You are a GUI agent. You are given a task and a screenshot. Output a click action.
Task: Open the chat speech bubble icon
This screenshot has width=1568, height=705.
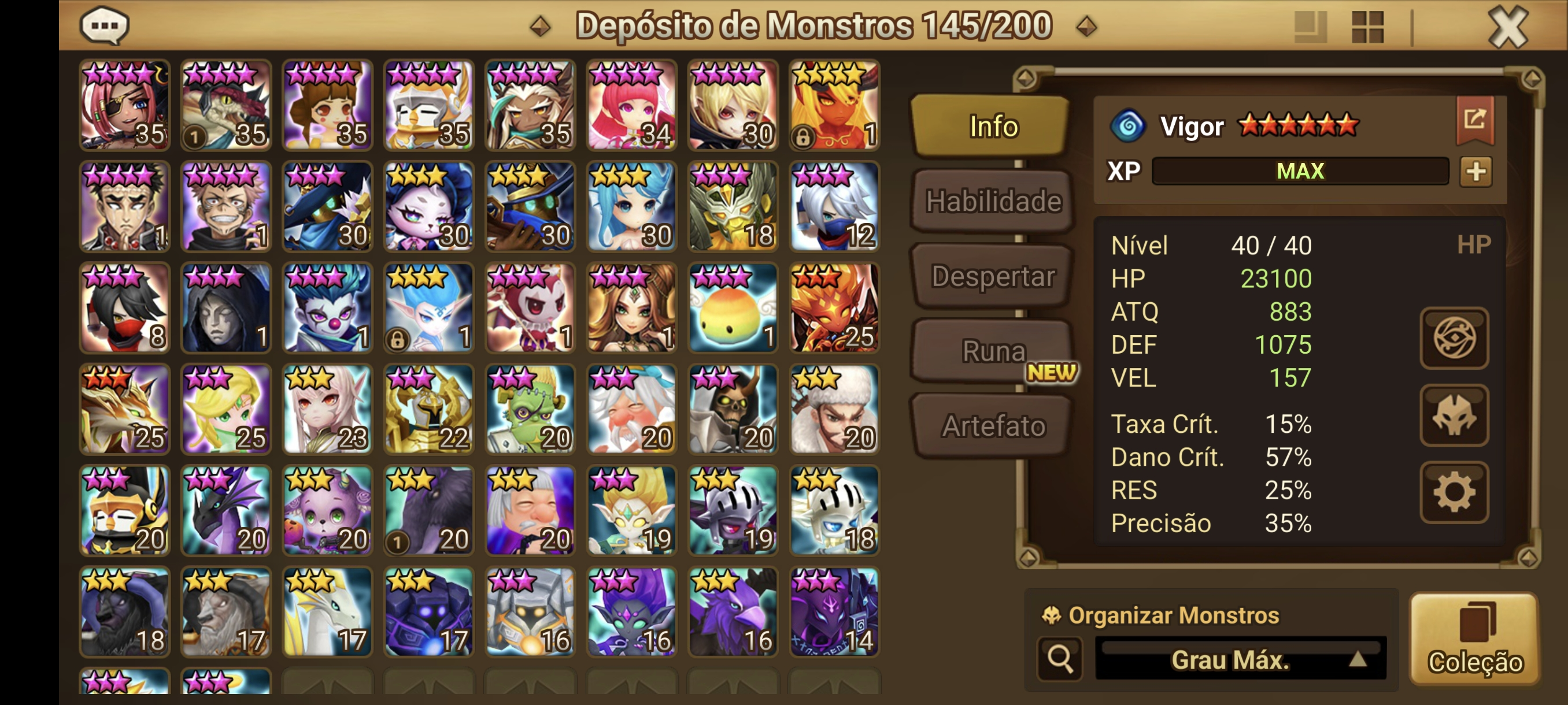(x=104, y=26)
